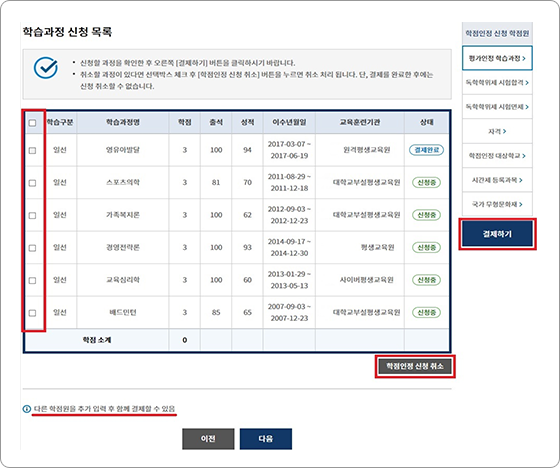The image size is (560, 468).
Task: Click the 상태 column header
Action: point(426,122)
